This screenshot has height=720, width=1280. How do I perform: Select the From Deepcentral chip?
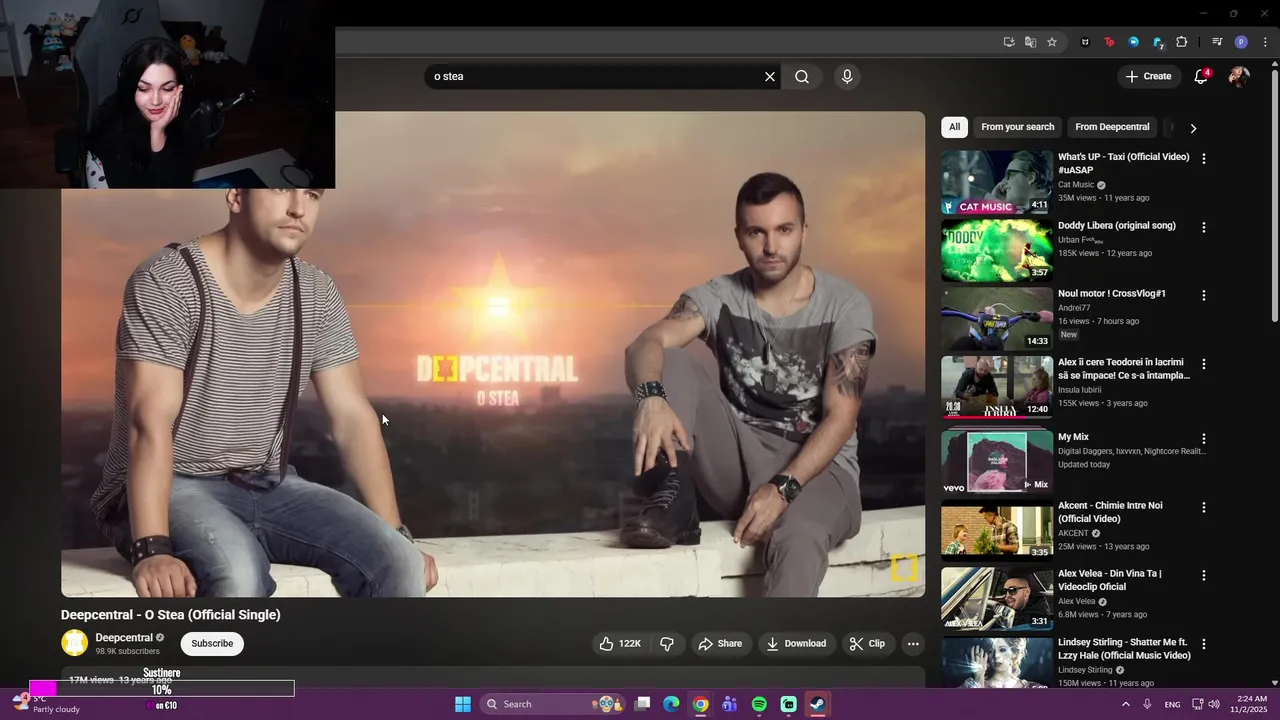pyautogui.click(x=1112, y=127)
